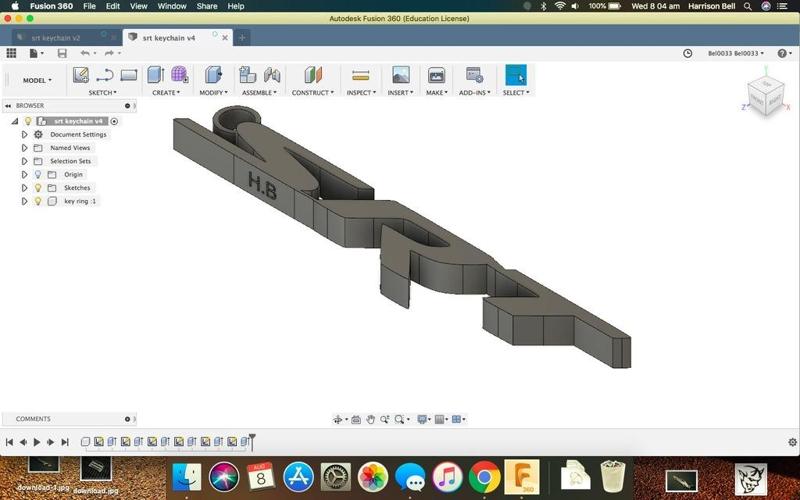The image size is (800, 500).
Task: Click the Offset Plane construct icon
Action: [313, 75]
